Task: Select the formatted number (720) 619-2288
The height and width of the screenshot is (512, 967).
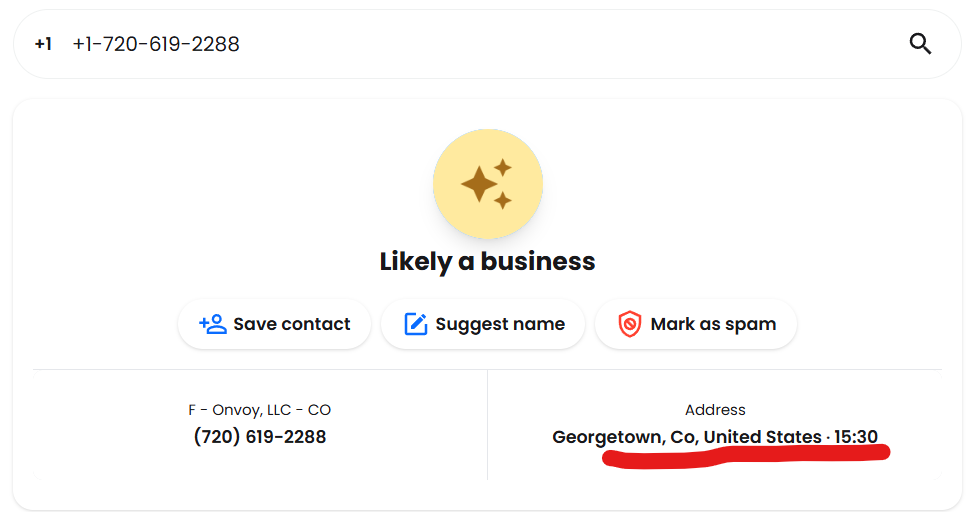Action: click(259, 437)
